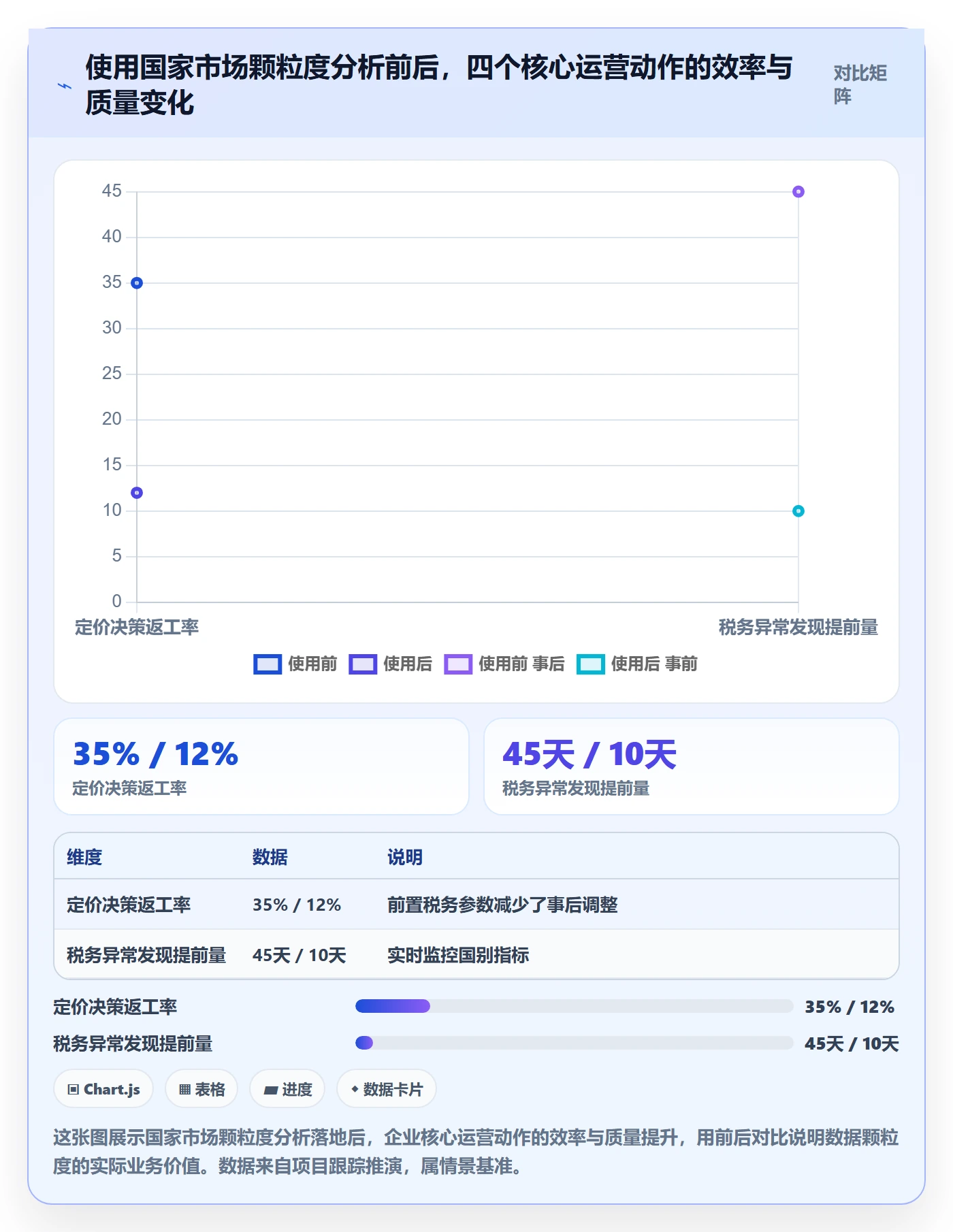The image size is (953, 1232).
Task: Select the 35% / 12% data card
Action: tap(261, 766)
